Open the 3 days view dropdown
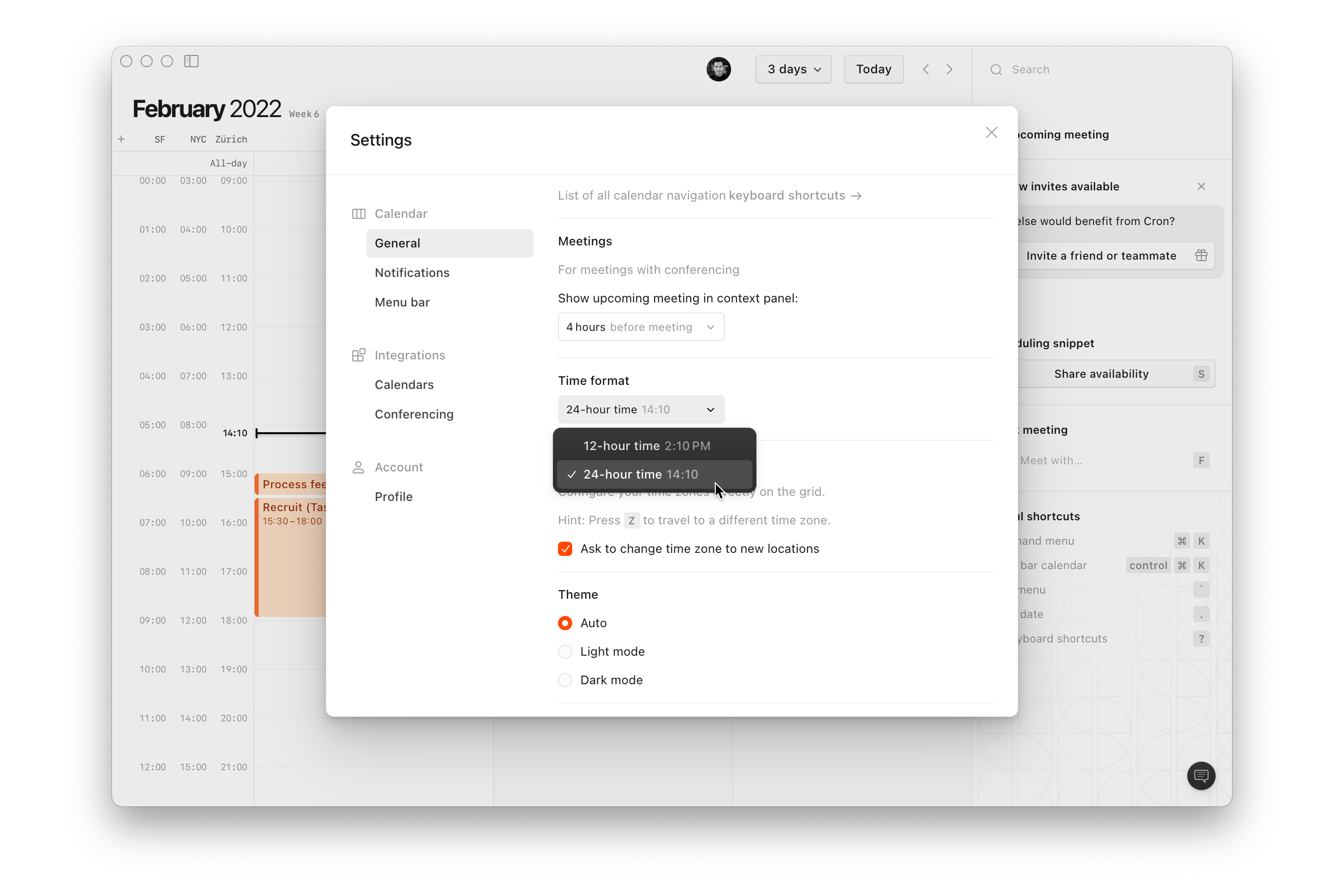Screen dimensions: 1344x896 (x=793, y=69)
